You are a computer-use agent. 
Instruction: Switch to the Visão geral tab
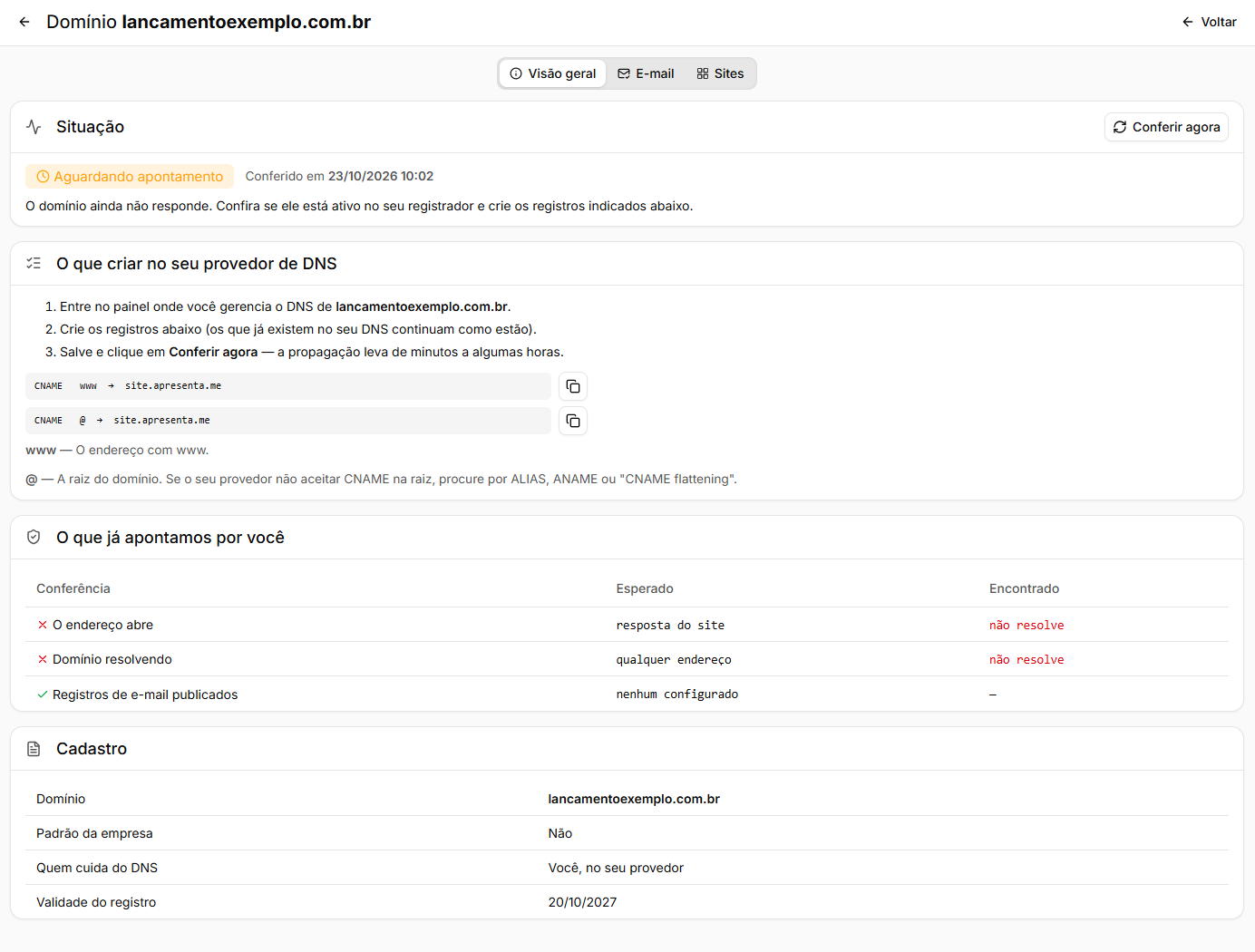click(552, 73)
